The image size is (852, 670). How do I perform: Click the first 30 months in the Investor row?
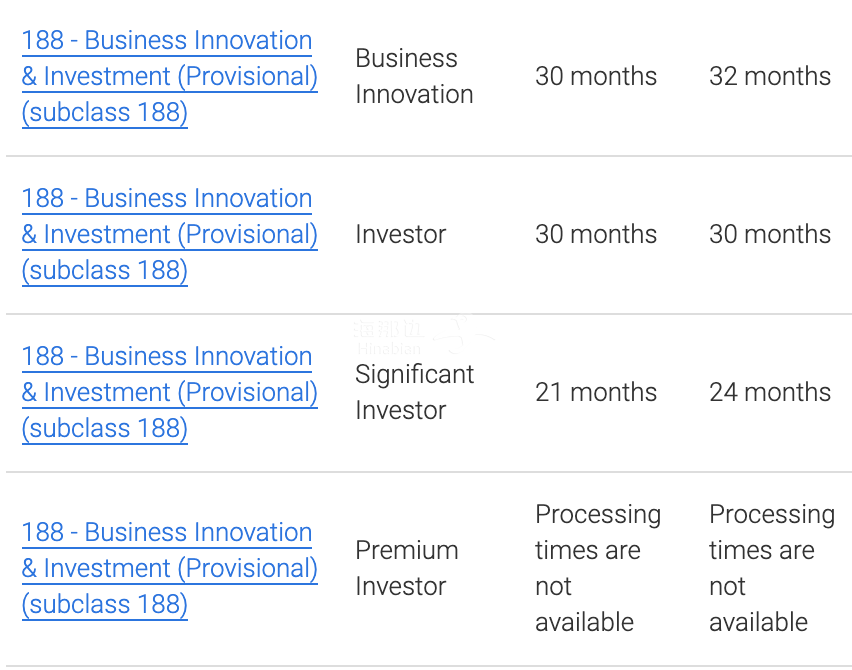[596, 234]
